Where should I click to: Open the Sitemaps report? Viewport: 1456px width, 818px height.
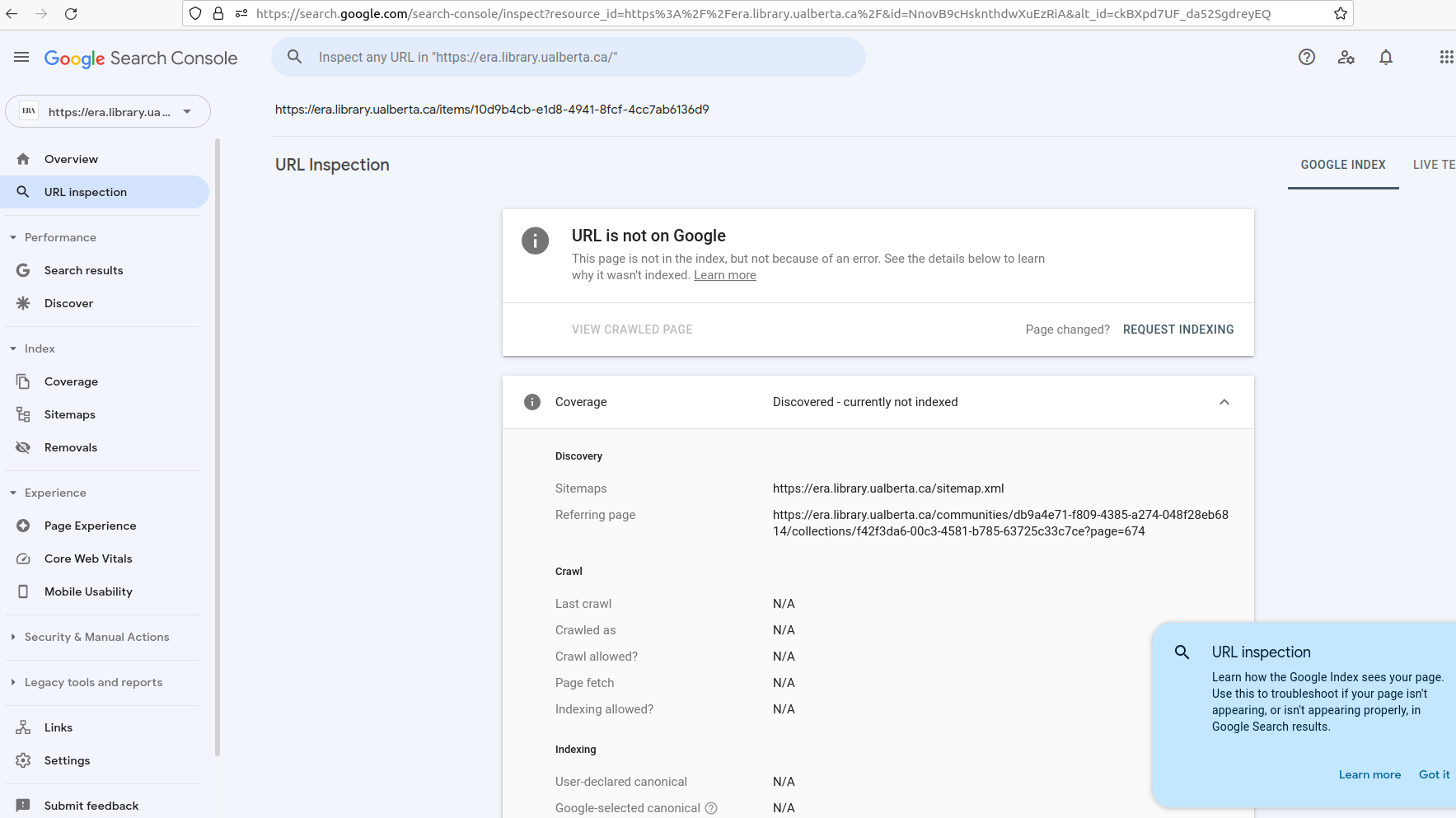69,414
